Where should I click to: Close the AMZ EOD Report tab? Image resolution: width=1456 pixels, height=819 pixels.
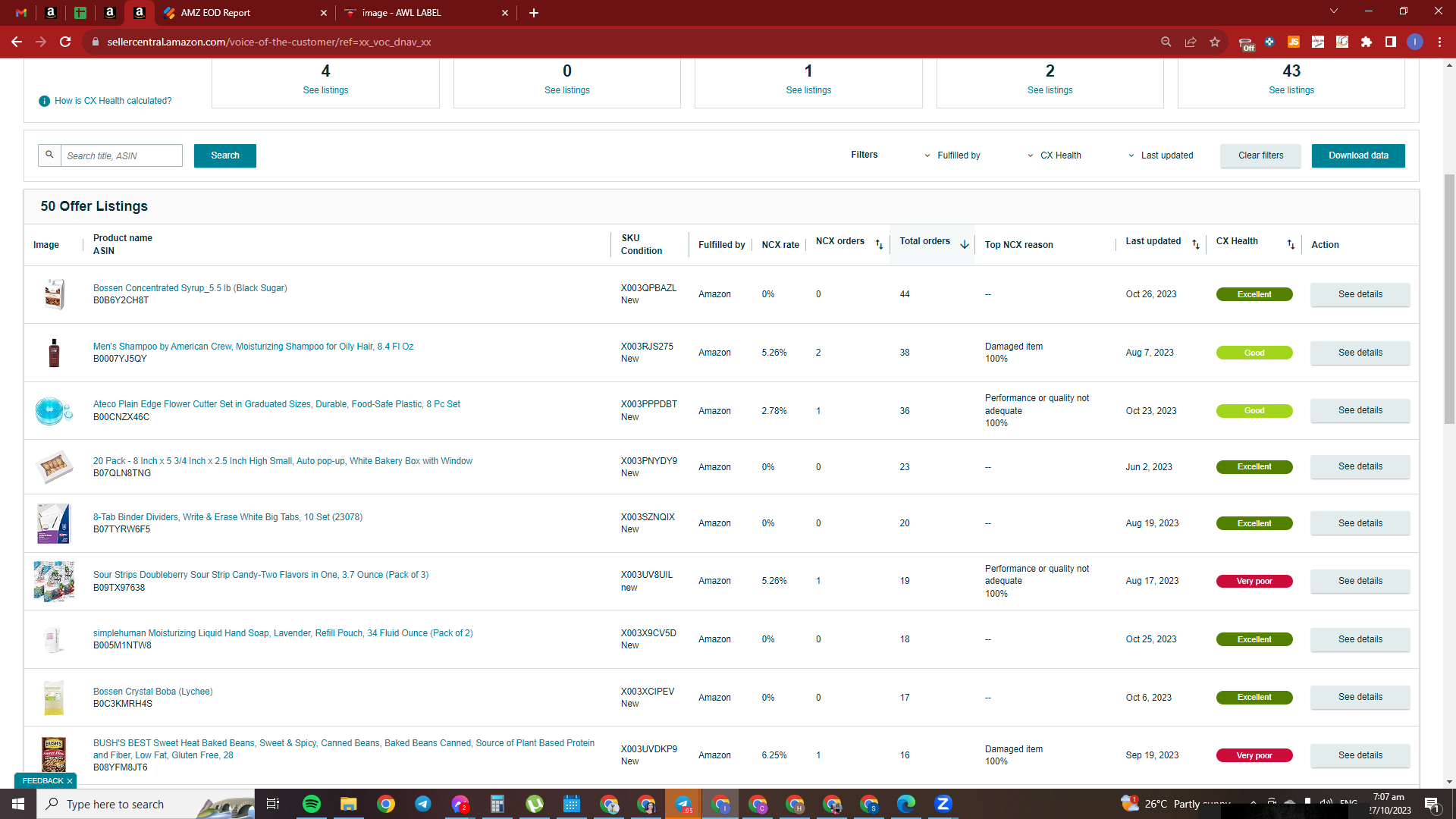click(x=324, y=13)
